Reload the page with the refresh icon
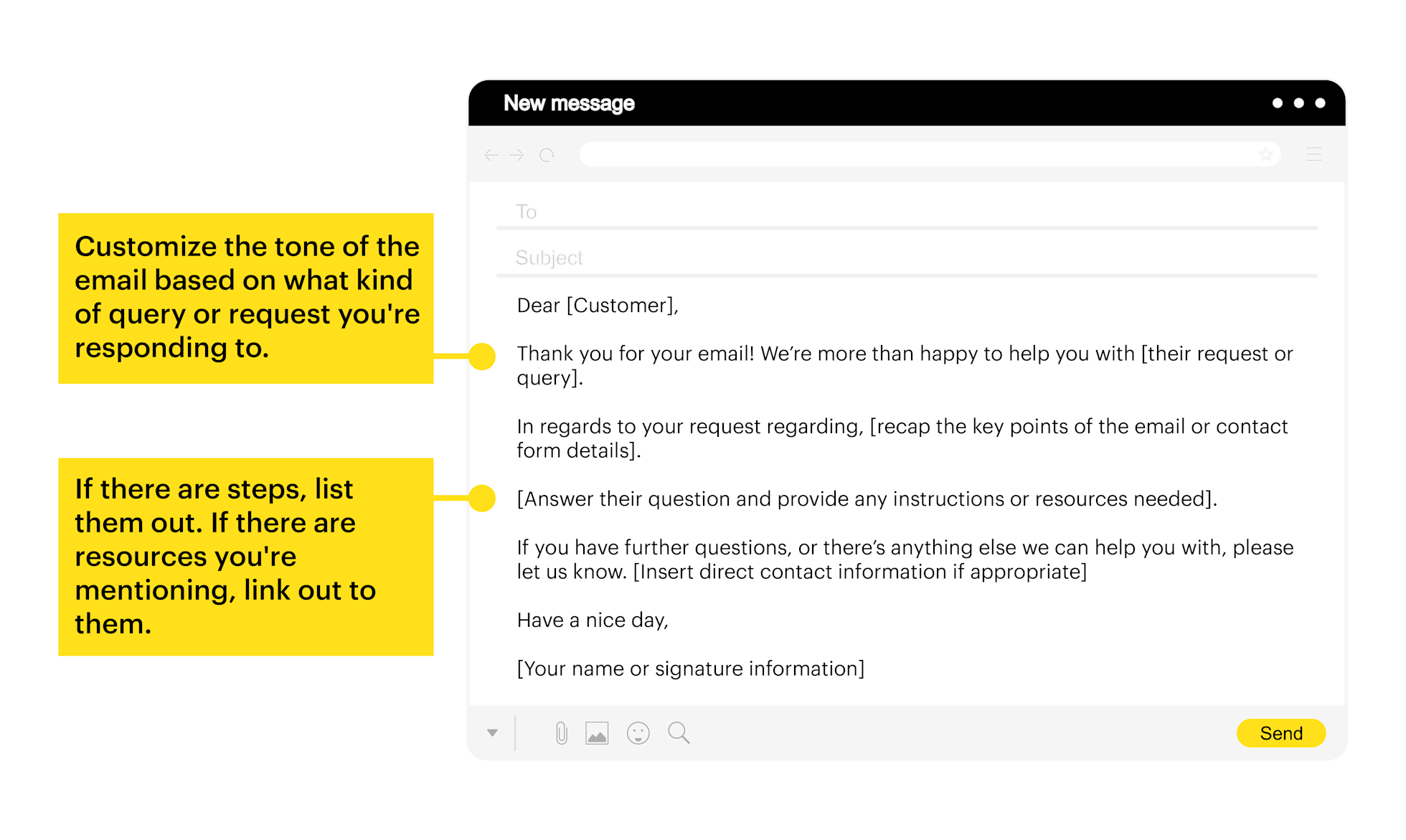Image resolution: width=1406 pixels, height=840 pixels. coord(547,154)
